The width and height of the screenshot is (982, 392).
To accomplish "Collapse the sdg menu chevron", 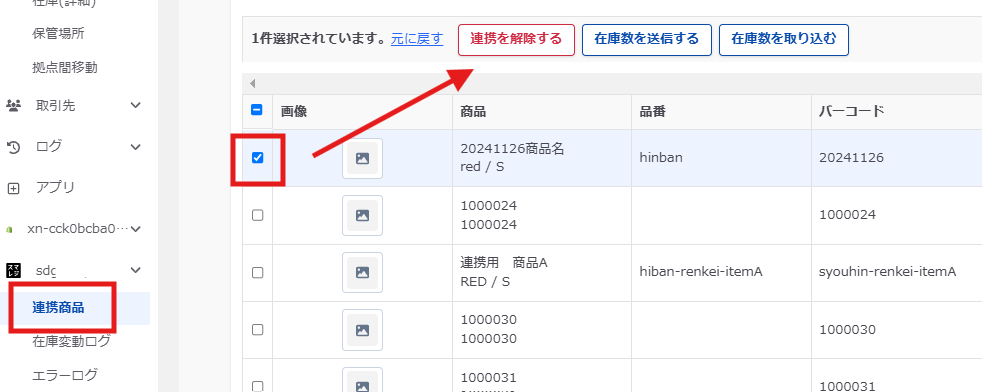I will point(135,270).
